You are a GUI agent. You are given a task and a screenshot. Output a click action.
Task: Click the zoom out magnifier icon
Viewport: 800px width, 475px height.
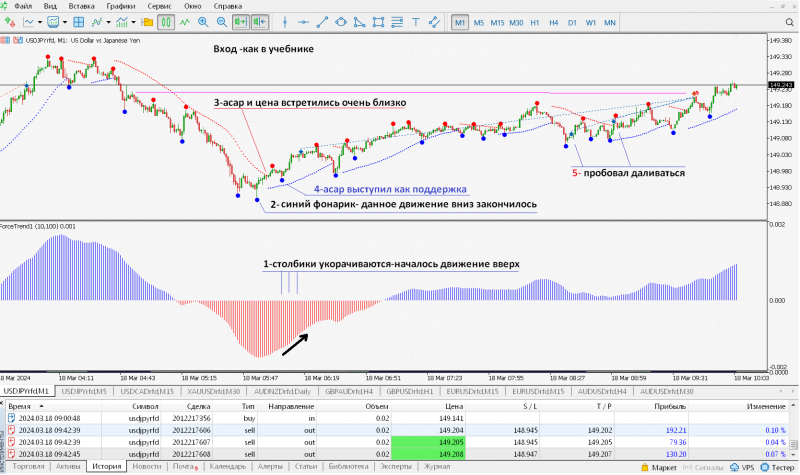(x=221, y=22)
